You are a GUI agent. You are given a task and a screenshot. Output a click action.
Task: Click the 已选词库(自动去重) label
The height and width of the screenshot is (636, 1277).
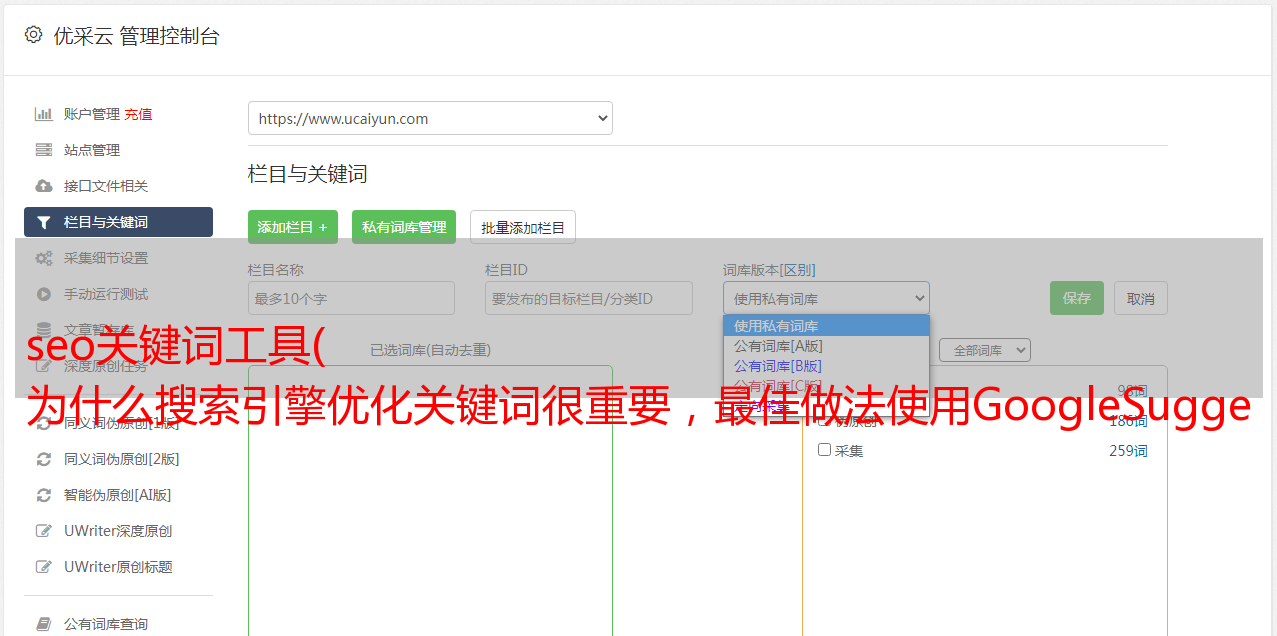click(x=430, y=350)
